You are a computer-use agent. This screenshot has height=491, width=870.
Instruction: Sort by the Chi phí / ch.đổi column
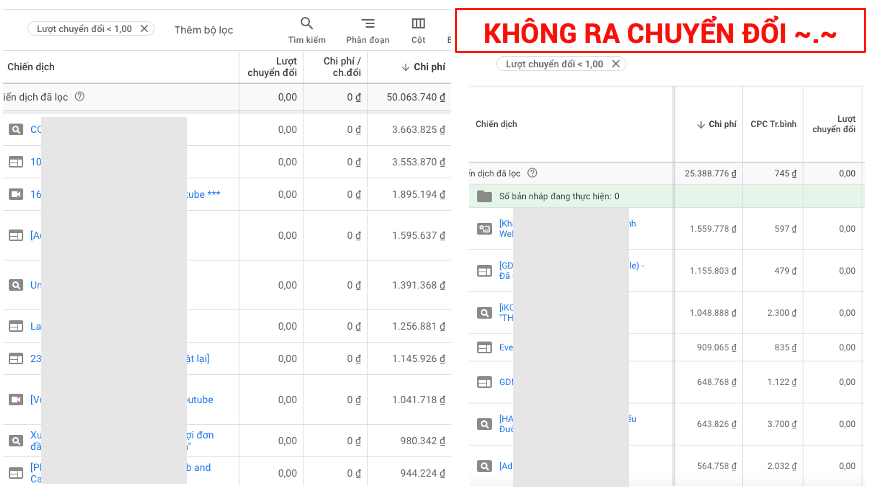(x=342, y=67)
